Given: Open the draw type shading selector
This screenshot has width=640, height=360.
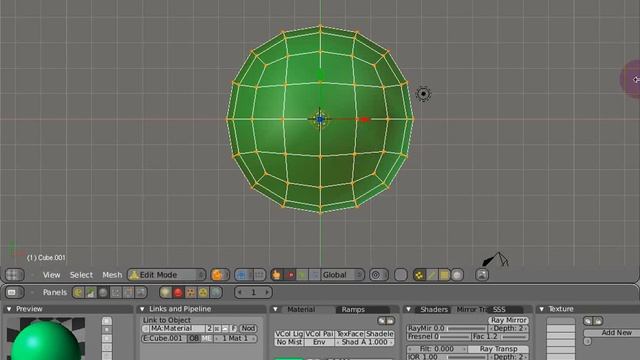Looking at the screenshot, I should point(220,275).
